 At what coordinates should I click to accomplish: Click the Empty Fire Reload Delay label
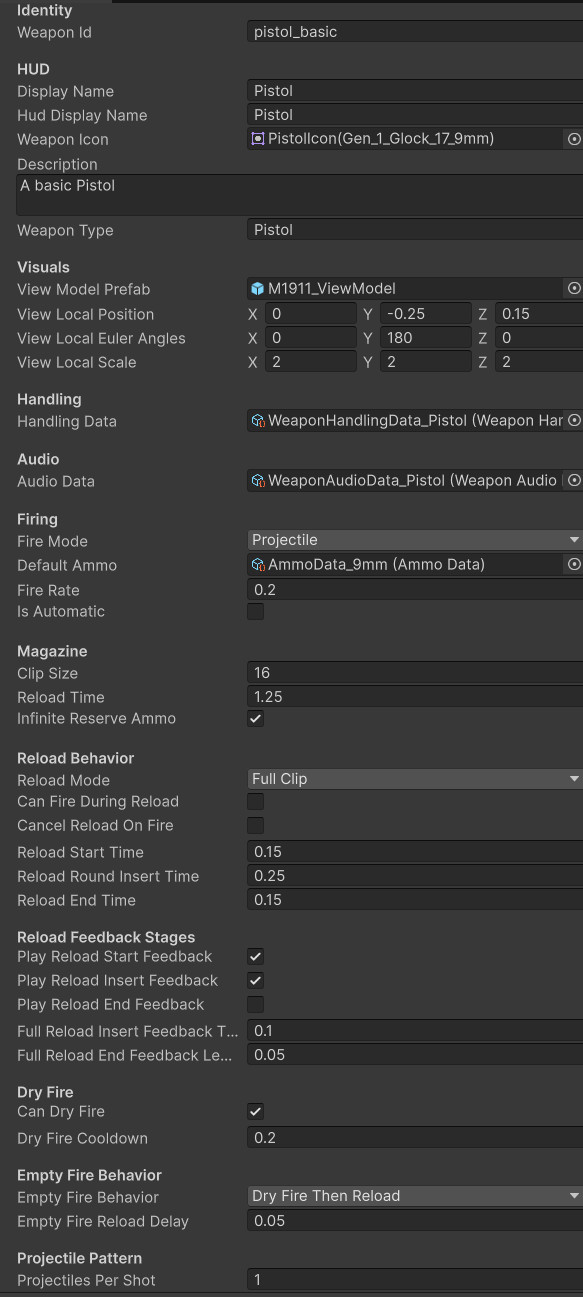coord(103,1221)
